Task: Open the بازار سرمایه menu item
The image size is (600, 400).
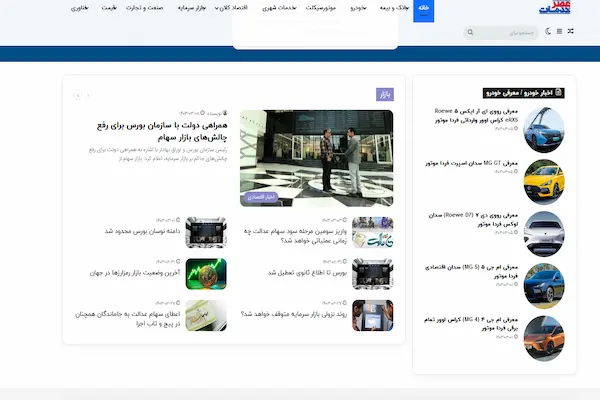Action: (188, 8)
